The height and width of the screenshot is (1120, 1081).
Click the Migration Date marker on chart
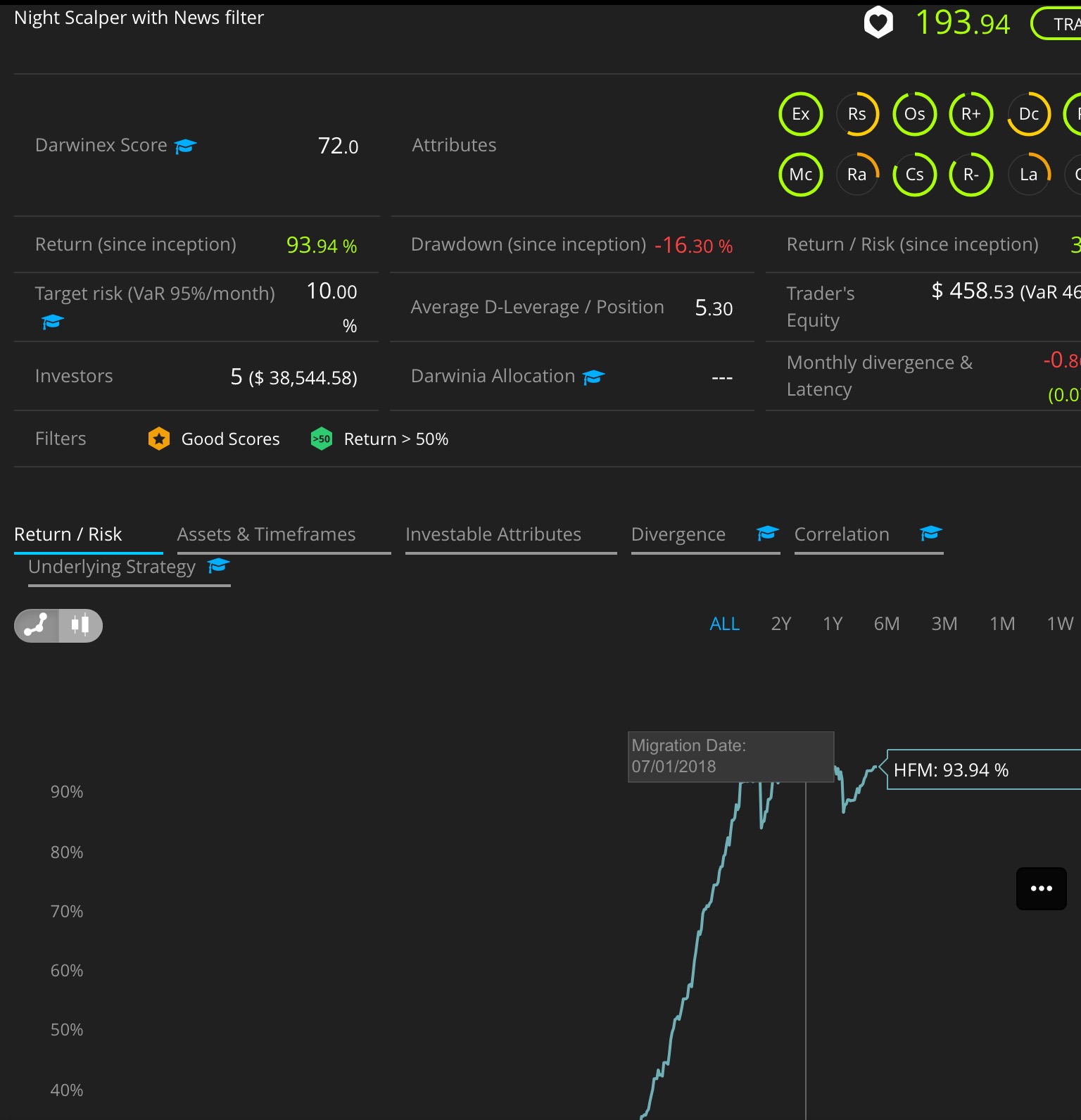click(731, 757)
